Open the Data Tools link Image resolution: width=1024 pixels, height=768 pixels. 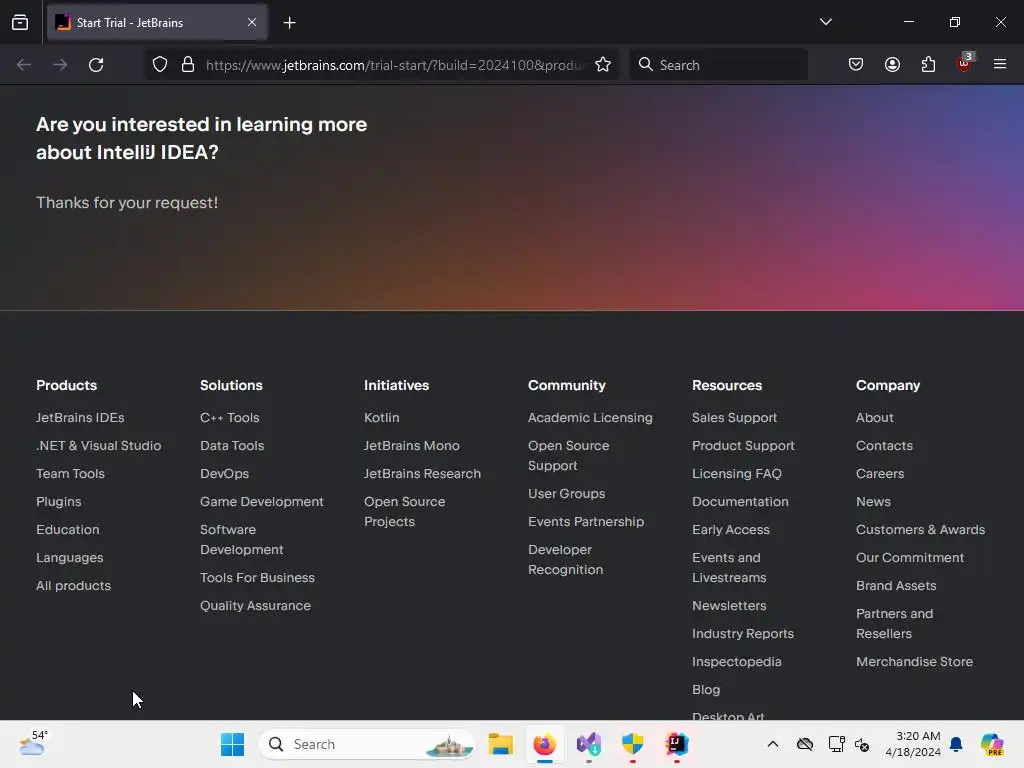click(x=232, y=445)
